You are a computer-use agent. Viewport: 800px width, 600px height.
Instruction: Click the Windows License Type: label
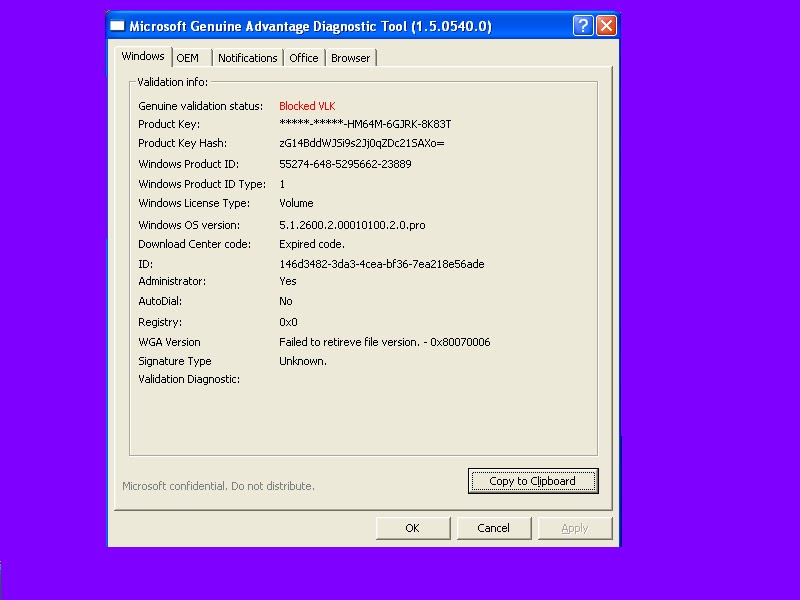click(194, 203)
